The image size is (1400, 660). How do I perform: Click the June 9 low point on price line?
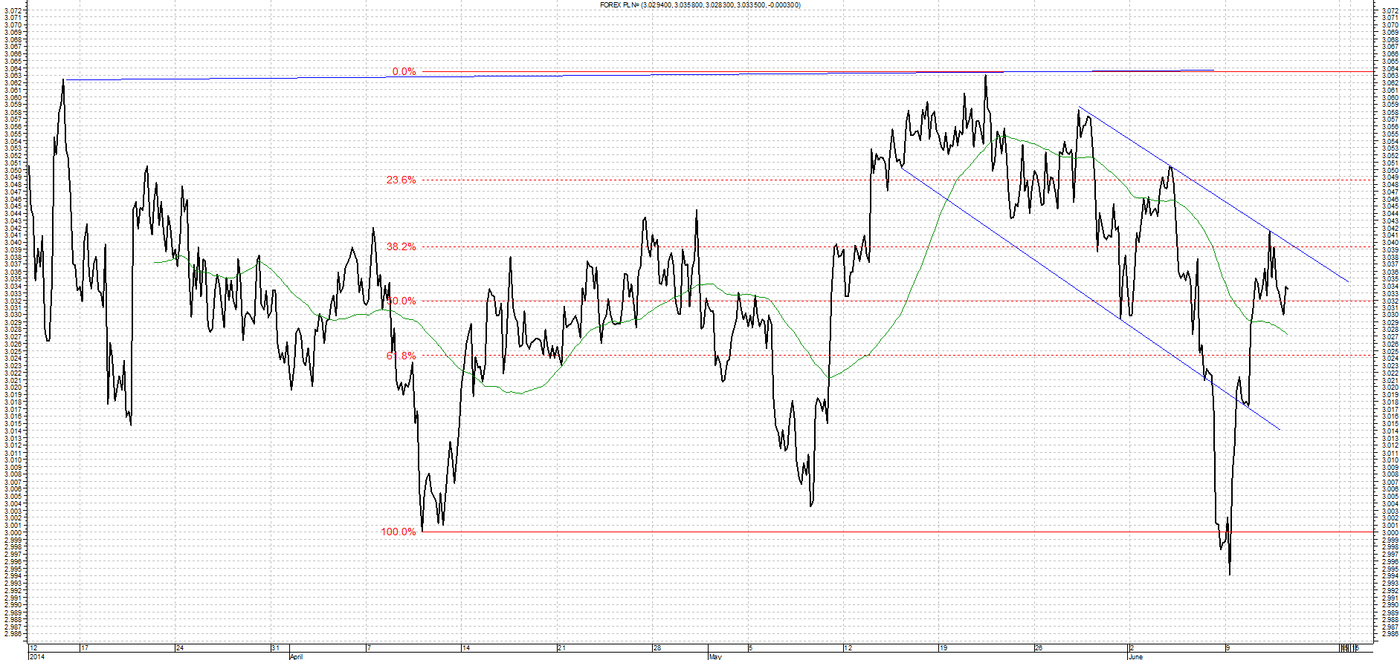pyautogui.click(x=1228, y=573)
